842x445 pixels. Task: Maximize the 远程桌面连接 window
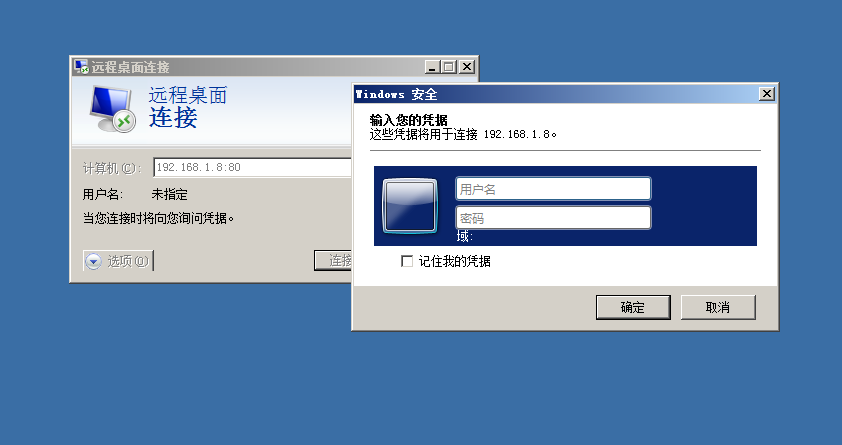[449, 67]
